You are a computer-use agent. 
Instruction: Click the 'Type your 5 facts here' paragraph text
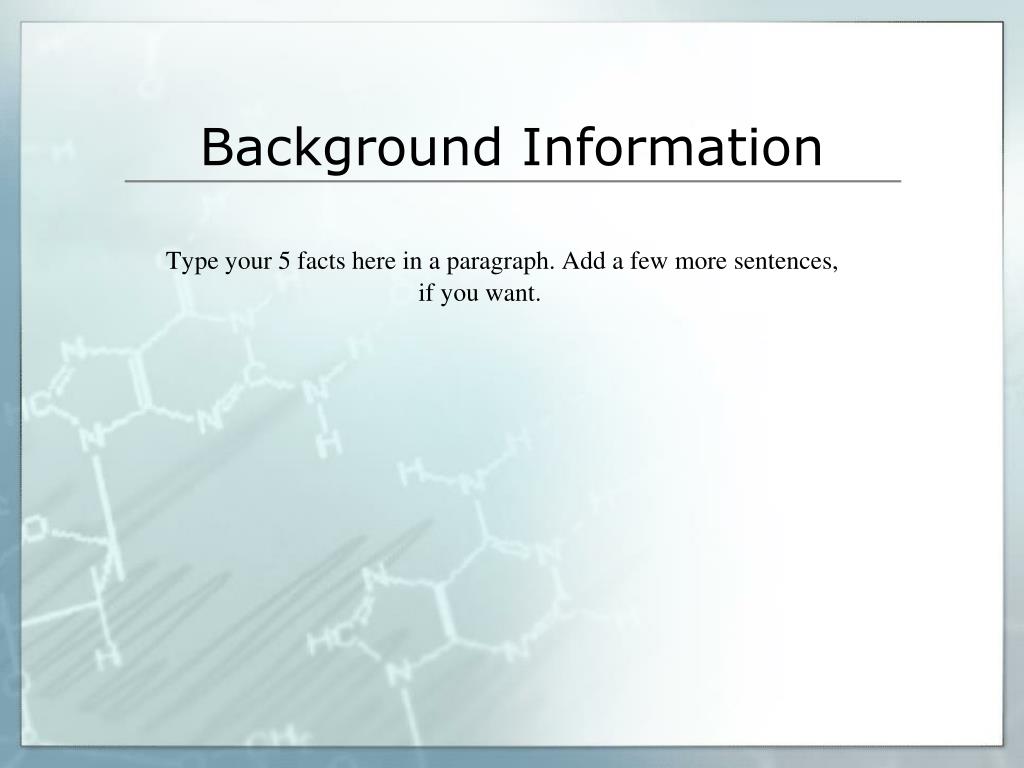(502, 277)
